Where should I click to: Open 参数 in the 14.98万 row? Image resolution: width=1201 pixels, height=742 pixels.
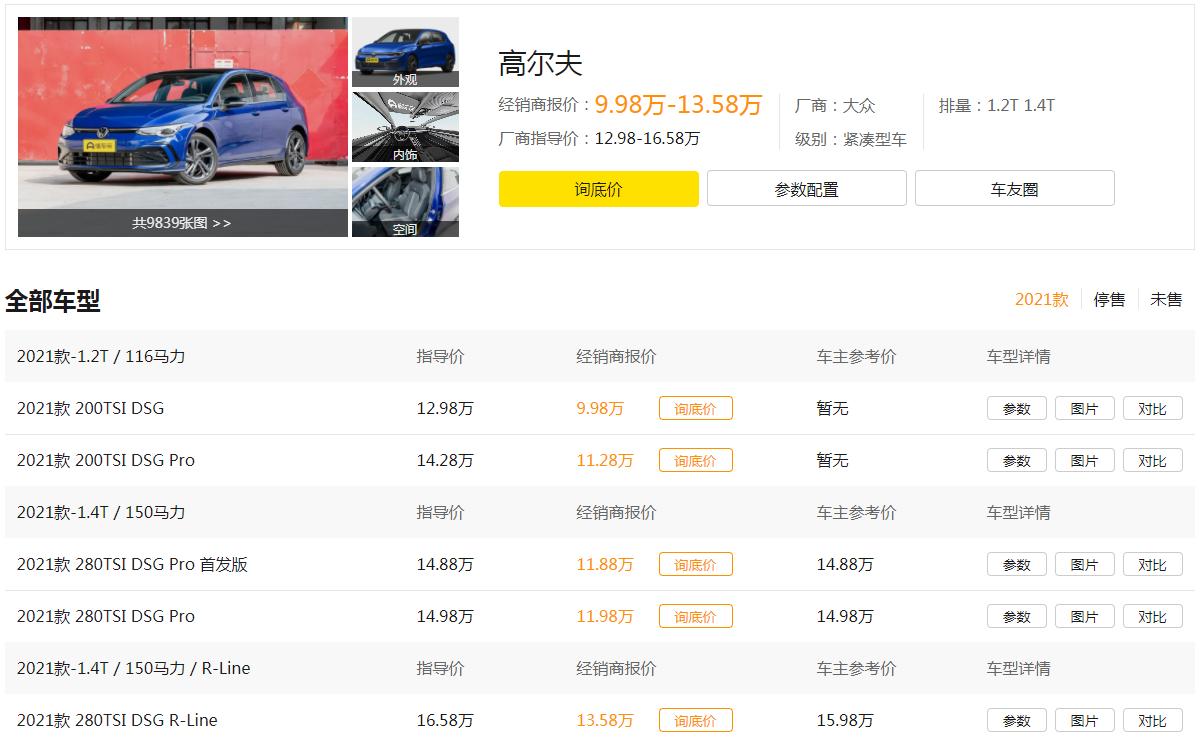pos(1017,616)
